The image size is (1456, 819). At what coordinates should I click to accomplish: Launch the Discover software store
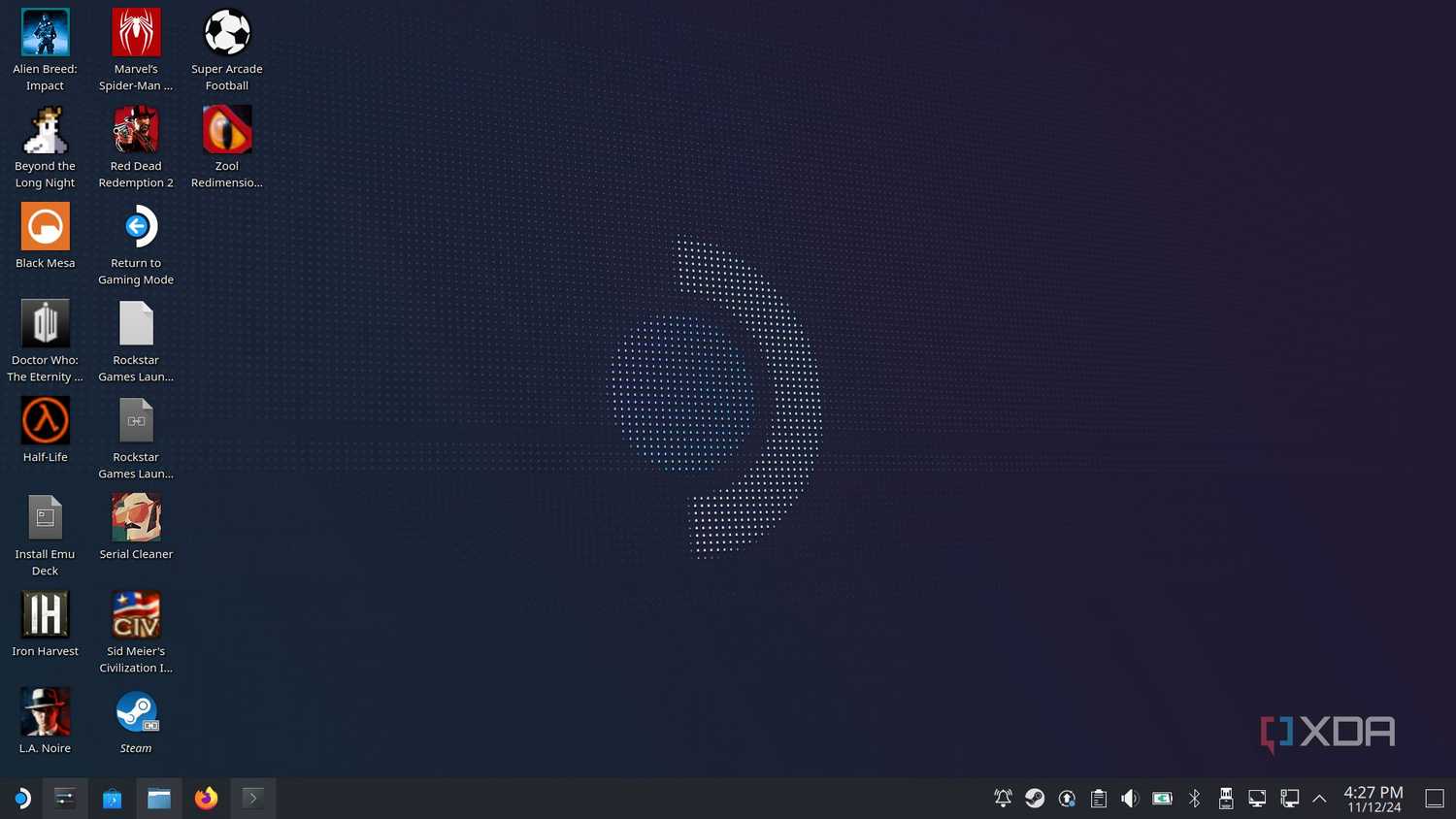point(112,798)
